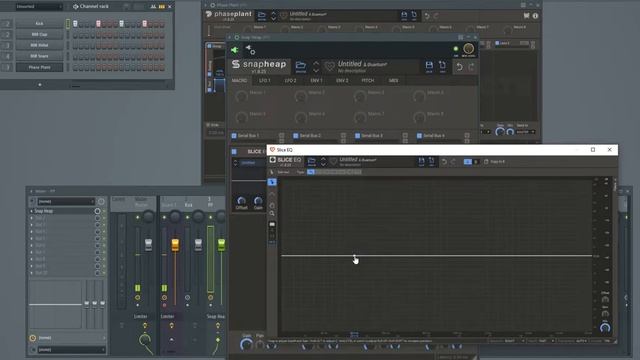Click Phase Plant save preset icon

click(404, 16)
